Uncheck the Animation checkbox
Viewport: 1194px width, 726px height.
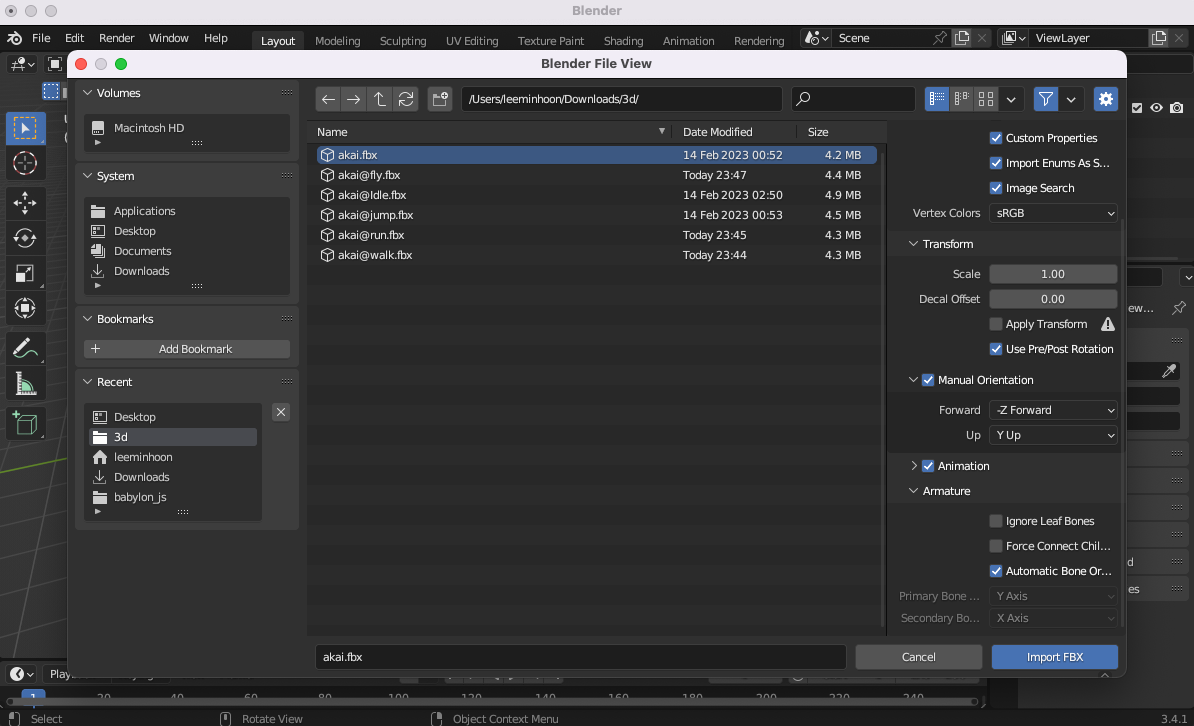coord(927,466)
